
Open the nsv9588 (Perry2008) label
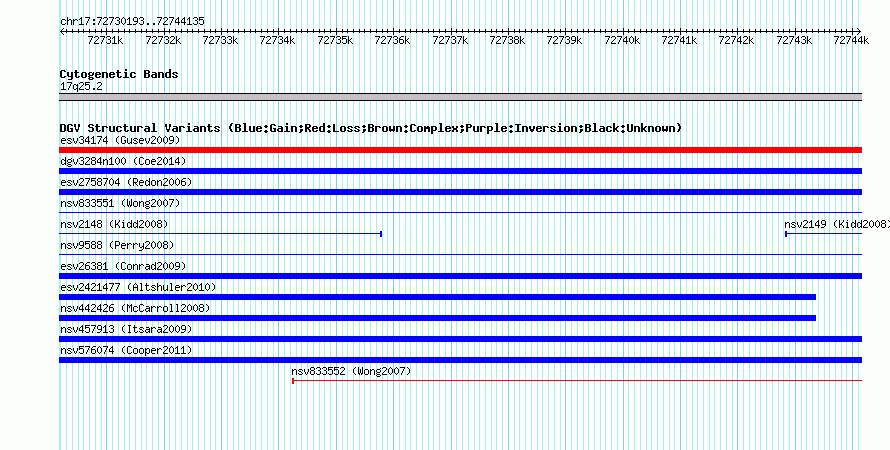(x=117, y=245)
